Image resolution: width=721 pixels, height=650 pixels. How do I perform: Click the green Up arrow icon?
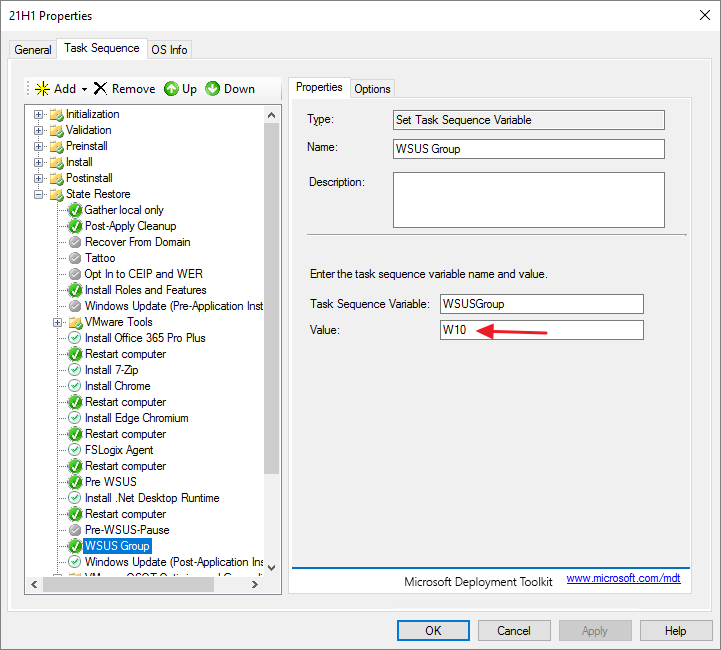(x=171, y=89)
